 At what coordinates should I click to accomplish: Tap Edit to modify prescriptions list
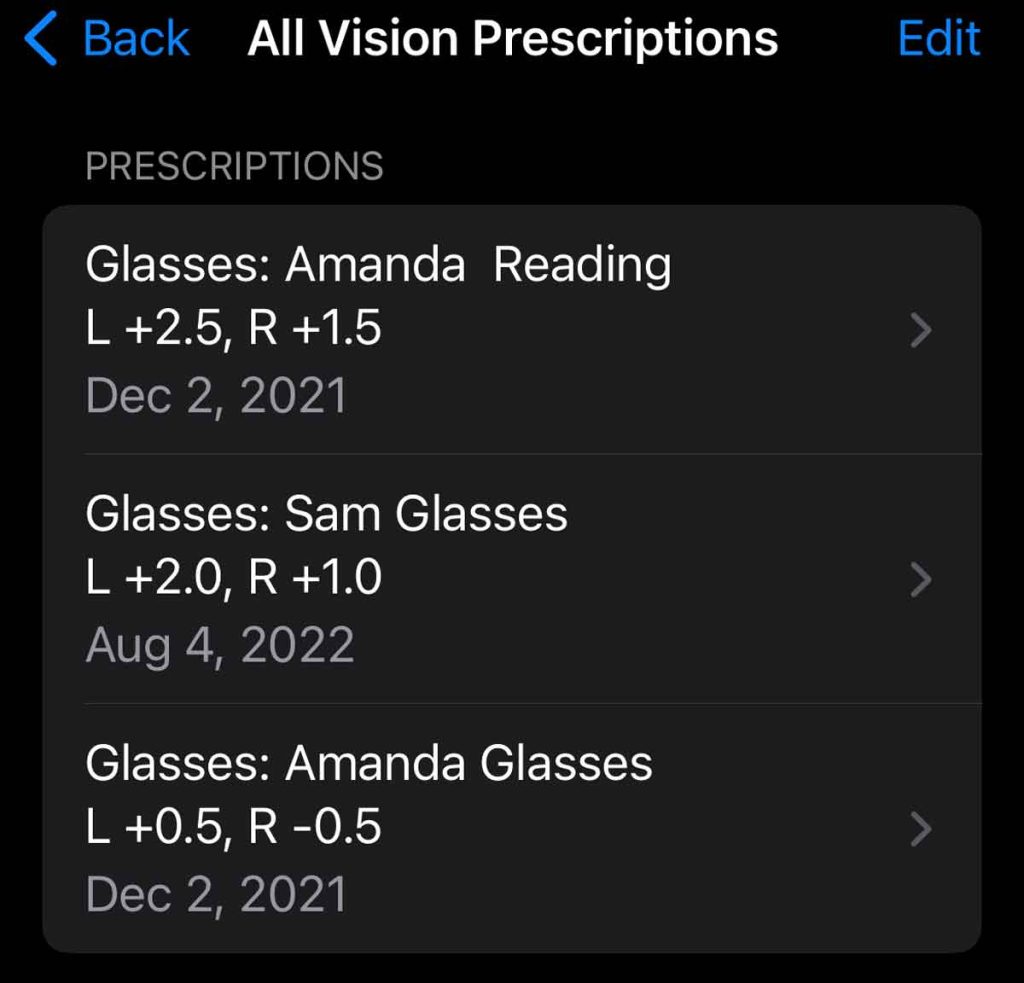pyautogui.click(x=938, y=40)
